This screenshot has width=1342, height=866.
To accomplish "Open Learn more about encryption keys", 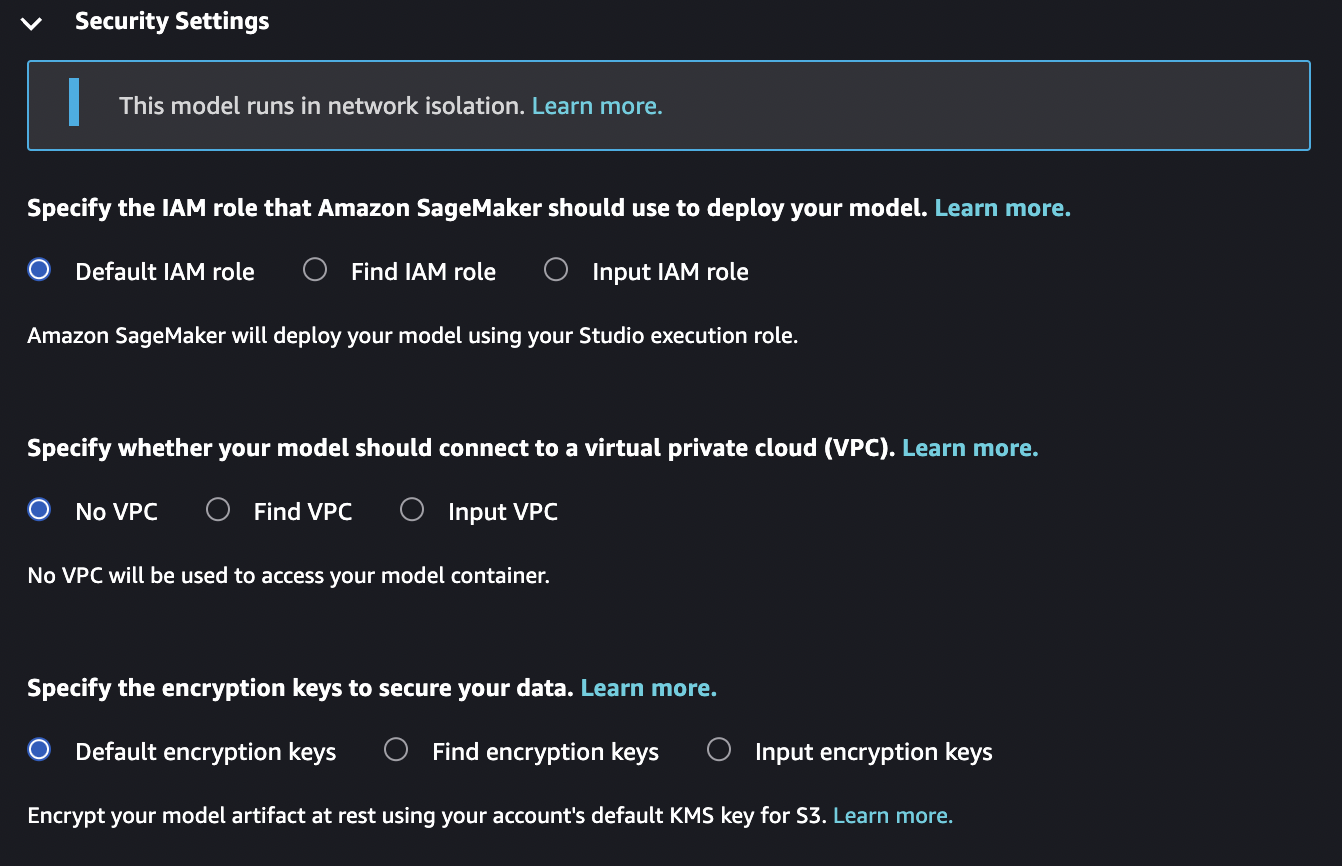I will (648, 687).
